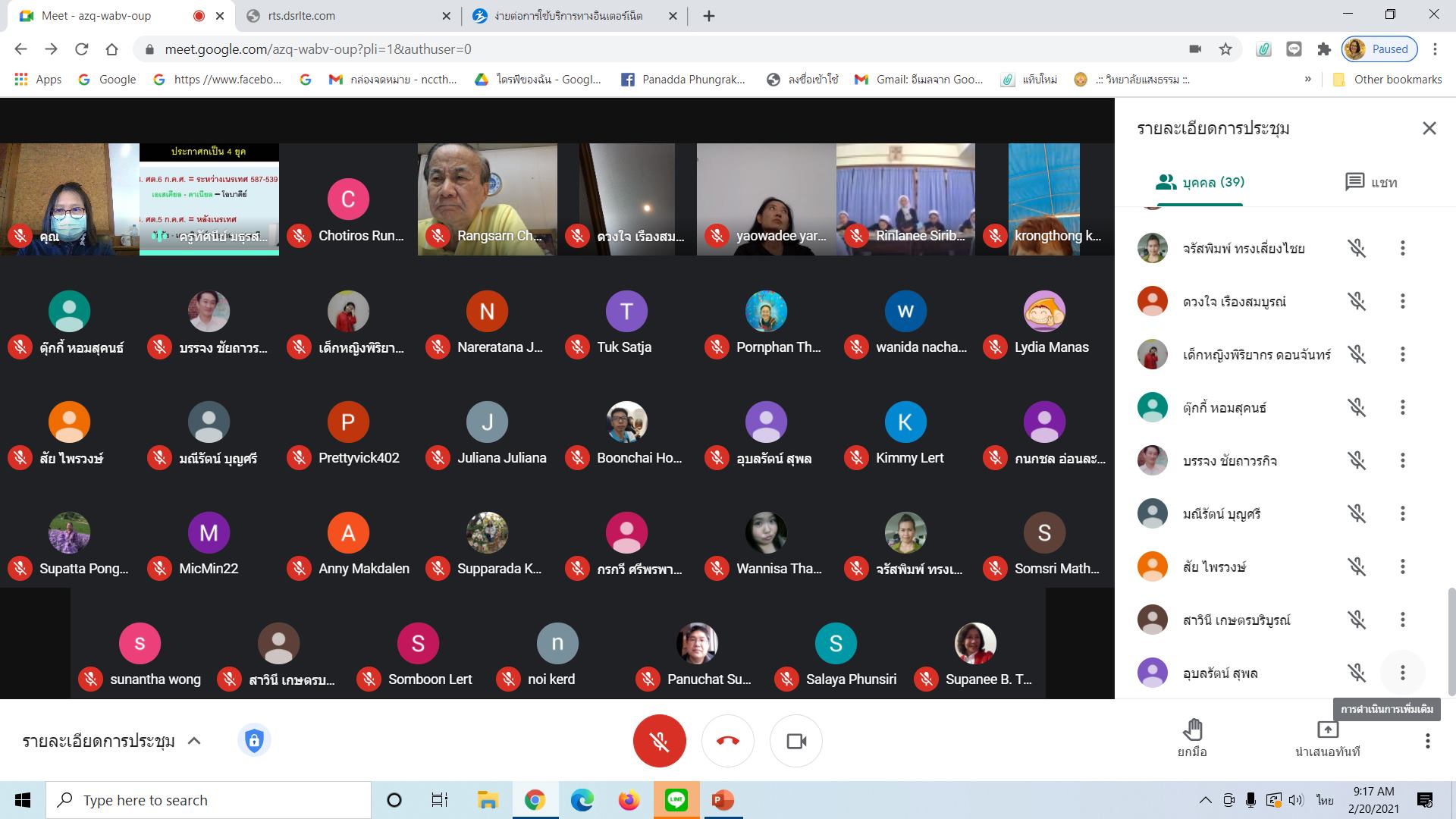1456x819 pixels.
Task: Click the red hang up call button
Action: (x=728, y=741)
